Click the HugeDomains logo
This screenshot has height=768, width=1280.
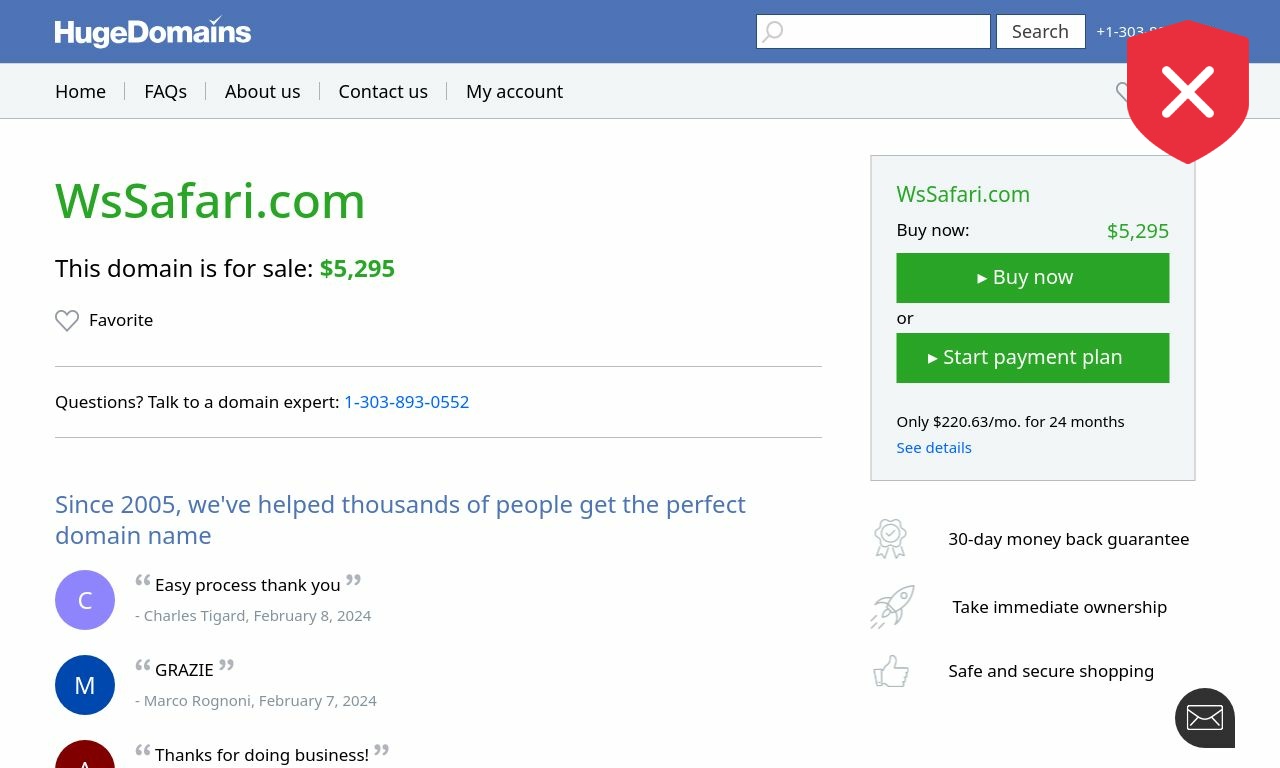pos(153,32)
